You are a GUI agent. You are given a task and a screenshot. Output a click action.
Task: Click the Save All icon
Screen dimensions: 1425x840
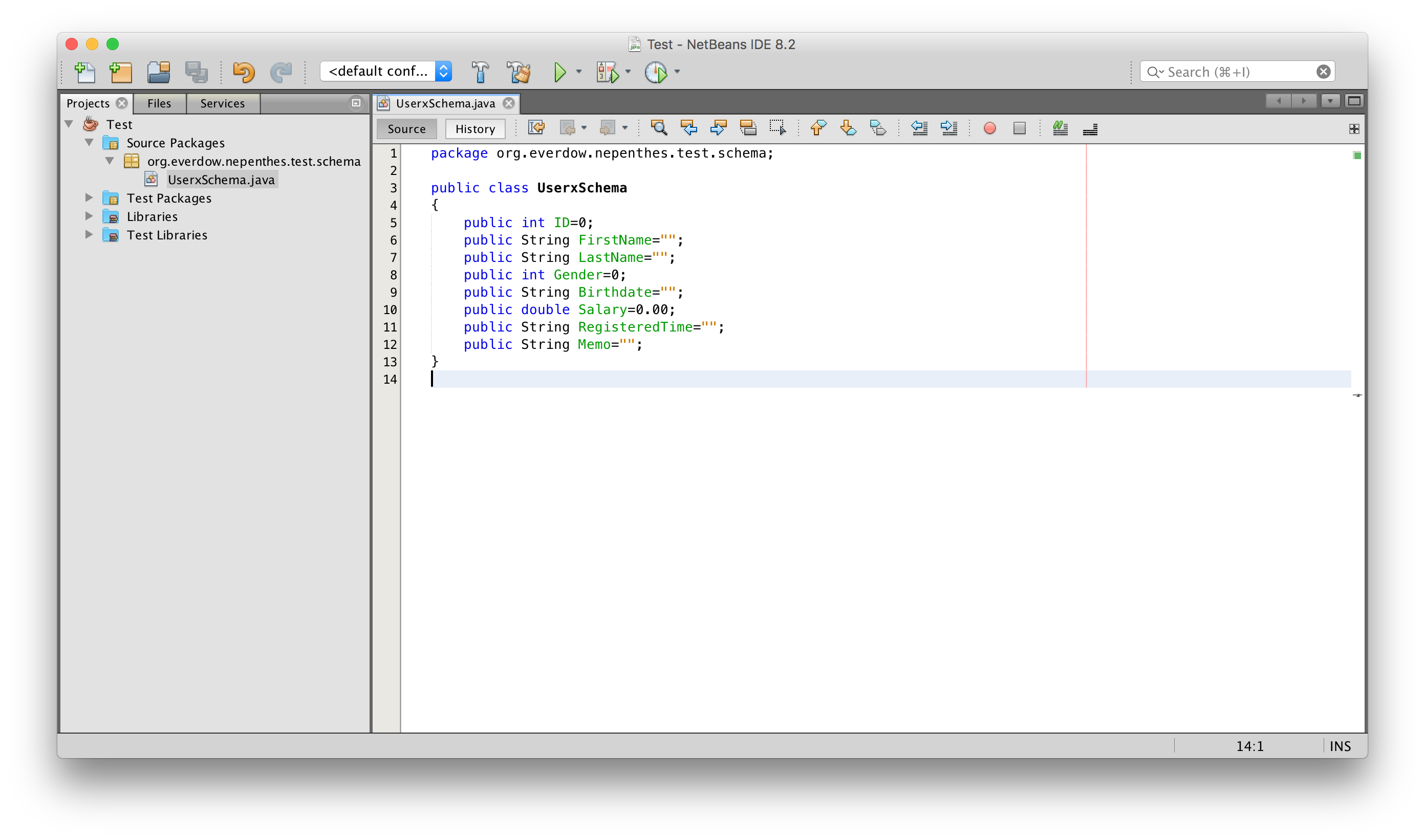pyautogui.click(x=197, y=72)
